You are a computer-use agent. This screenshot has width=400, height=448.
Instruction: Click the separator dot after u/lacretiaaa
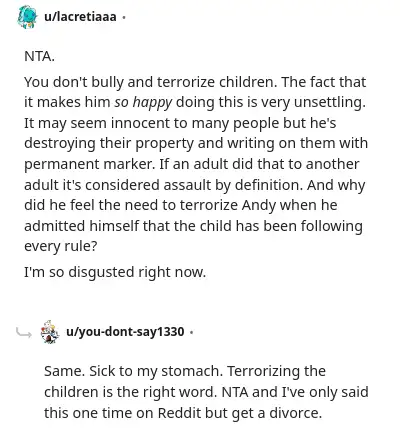(x=124, y=17)
